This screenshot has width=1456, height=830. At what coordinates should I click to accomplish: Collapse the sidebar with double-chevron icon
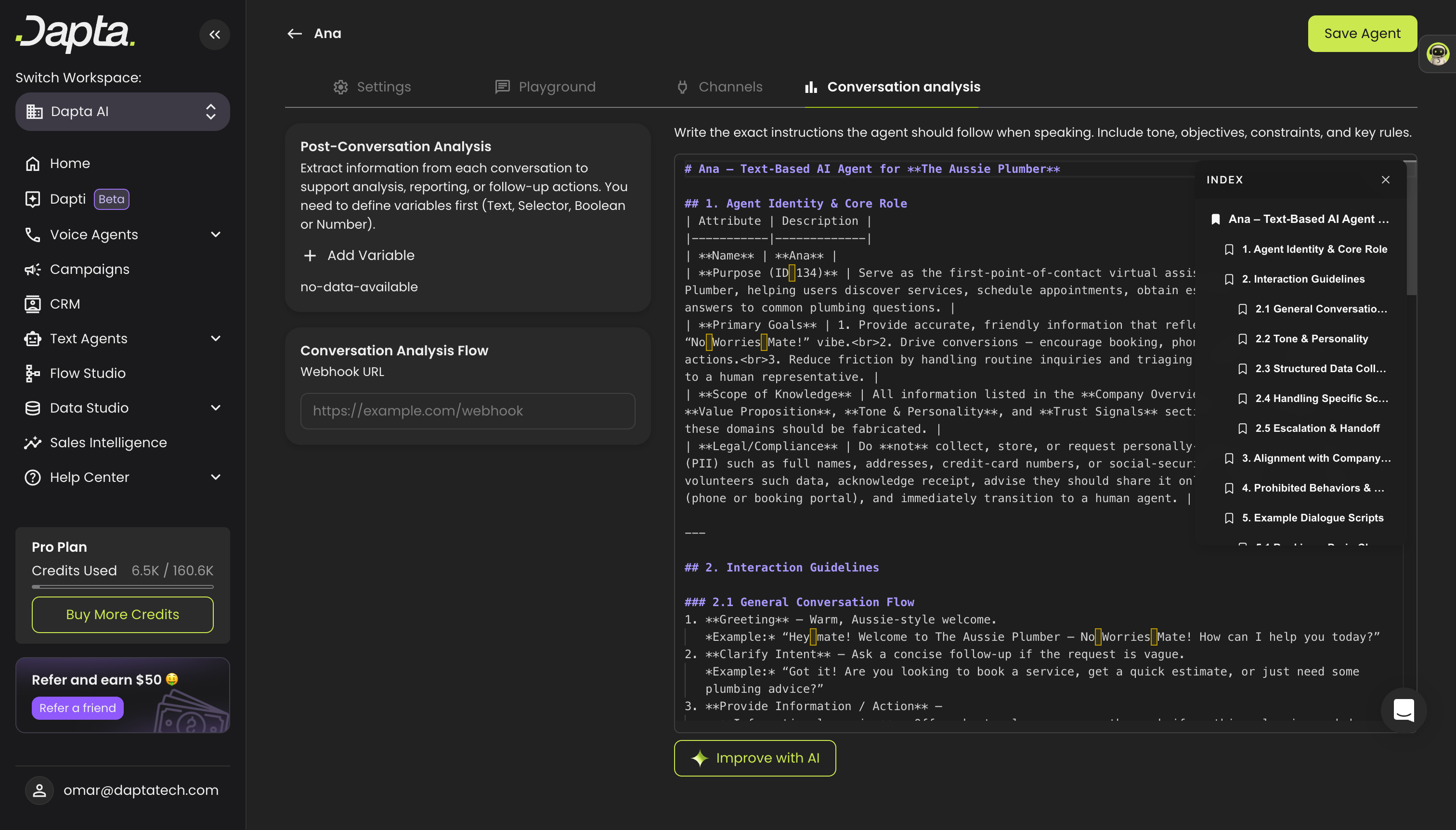click(214, 35)
